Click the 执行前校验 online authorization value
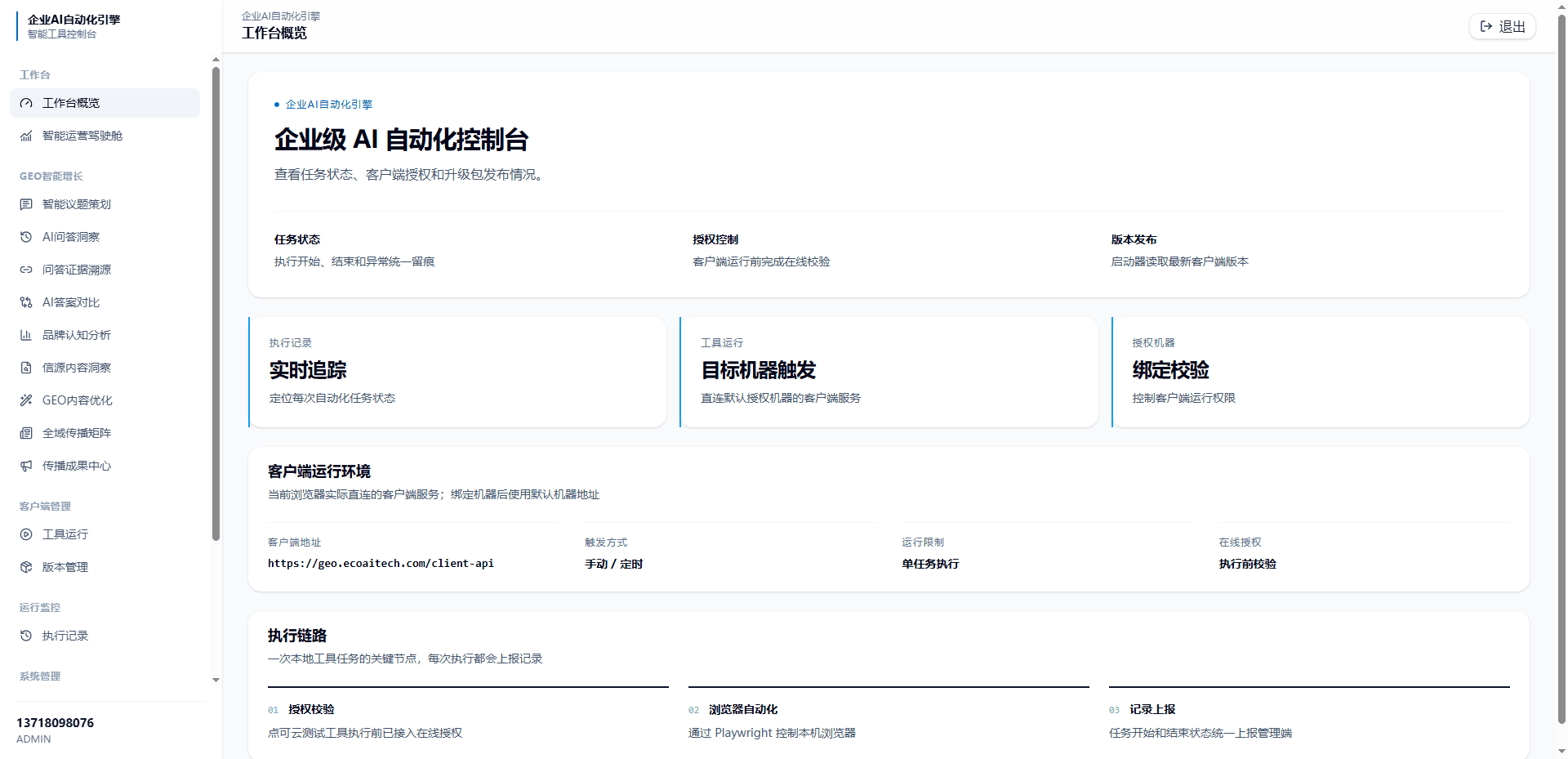Screen dimensions: 1568x759 point(1247,564)
